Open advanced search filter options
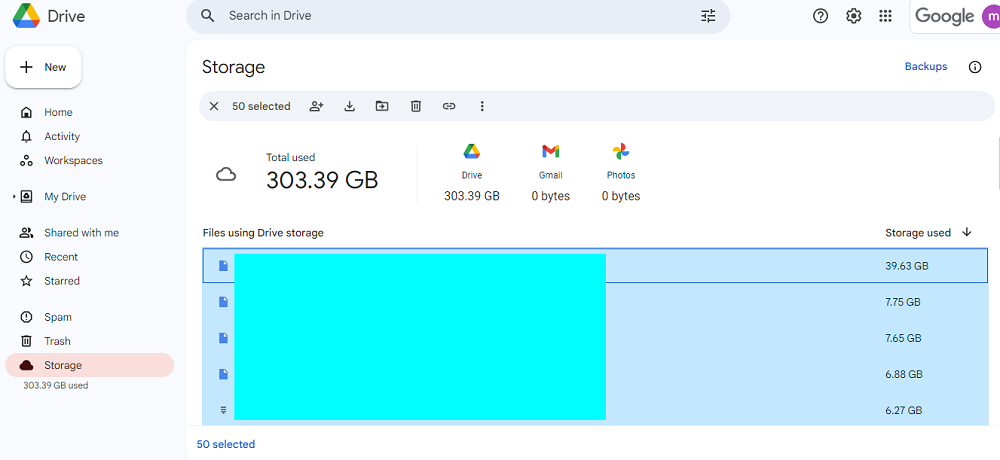Screen dimensions: 1000x460 pos(708,16)
